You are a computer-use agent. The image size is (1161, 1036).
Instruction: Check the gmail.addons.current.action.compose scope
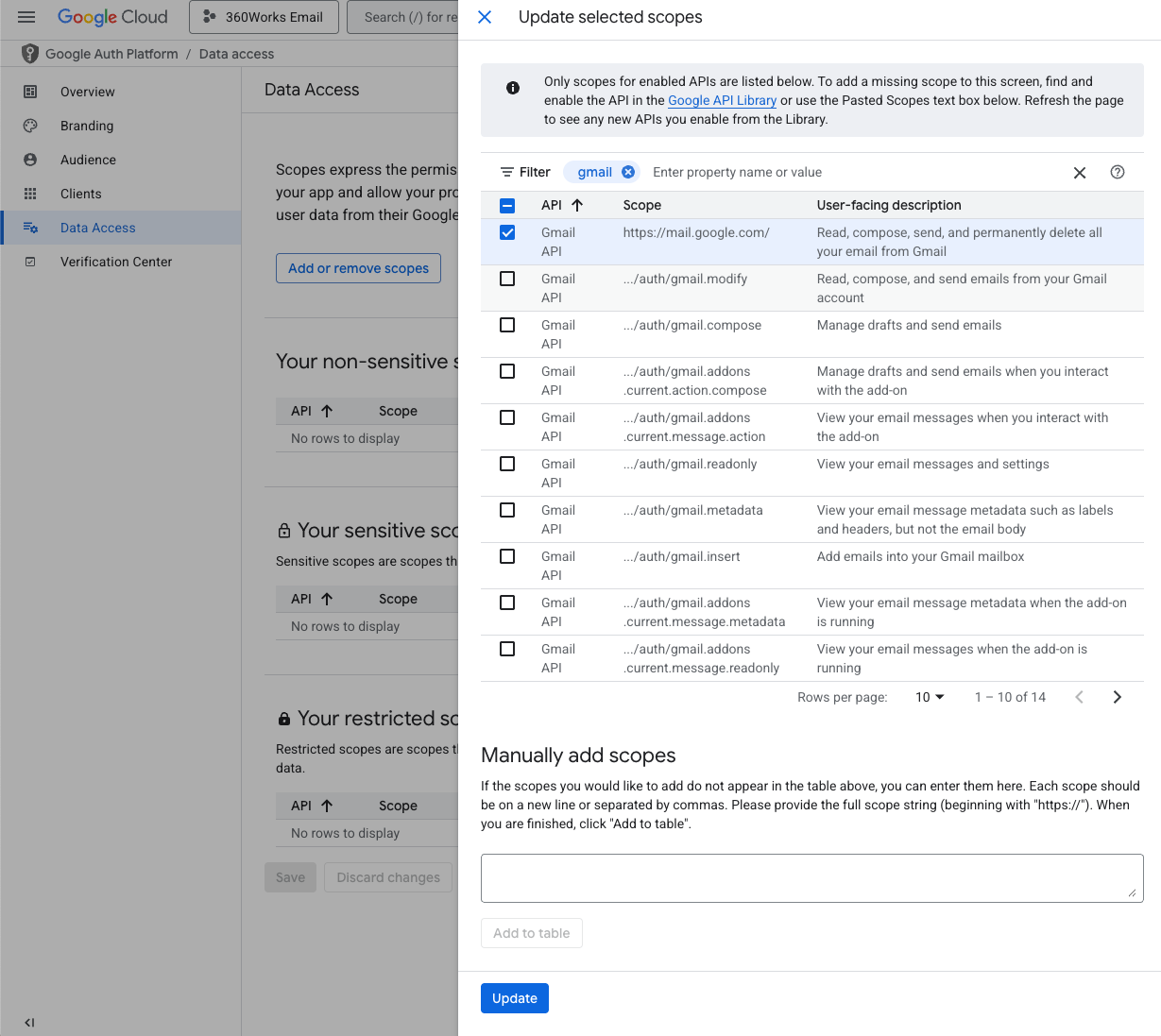(507, 371)
